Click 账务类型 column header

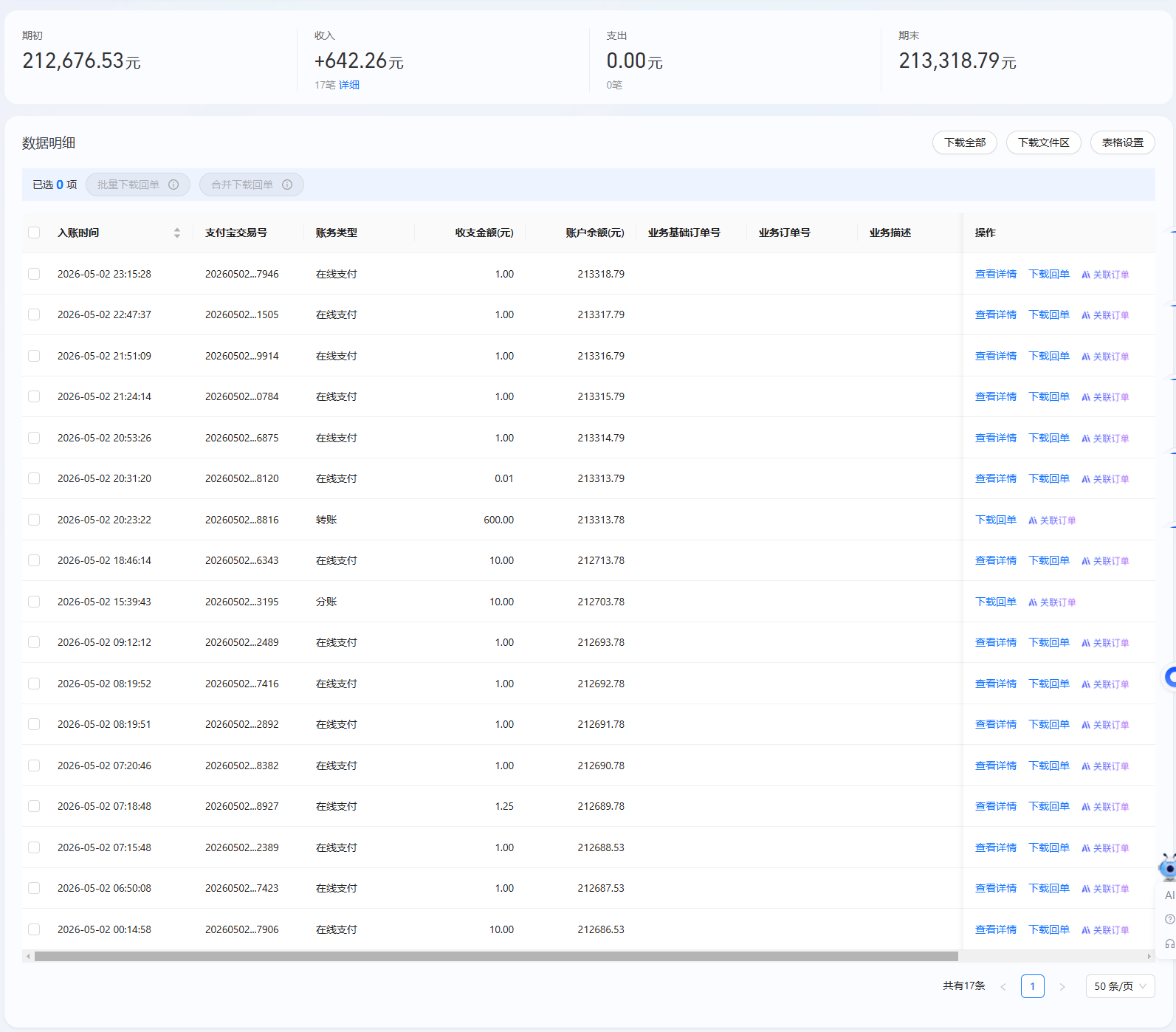click(337, 233)
